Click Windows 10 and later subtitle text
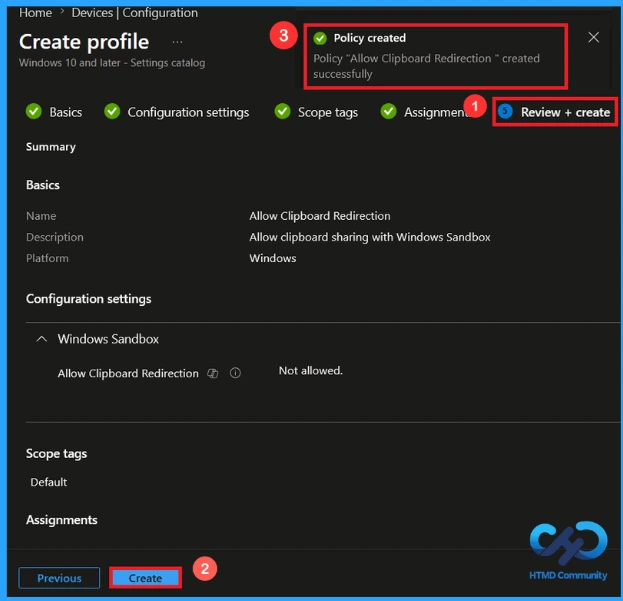623x601 pixels. (112, 63)
